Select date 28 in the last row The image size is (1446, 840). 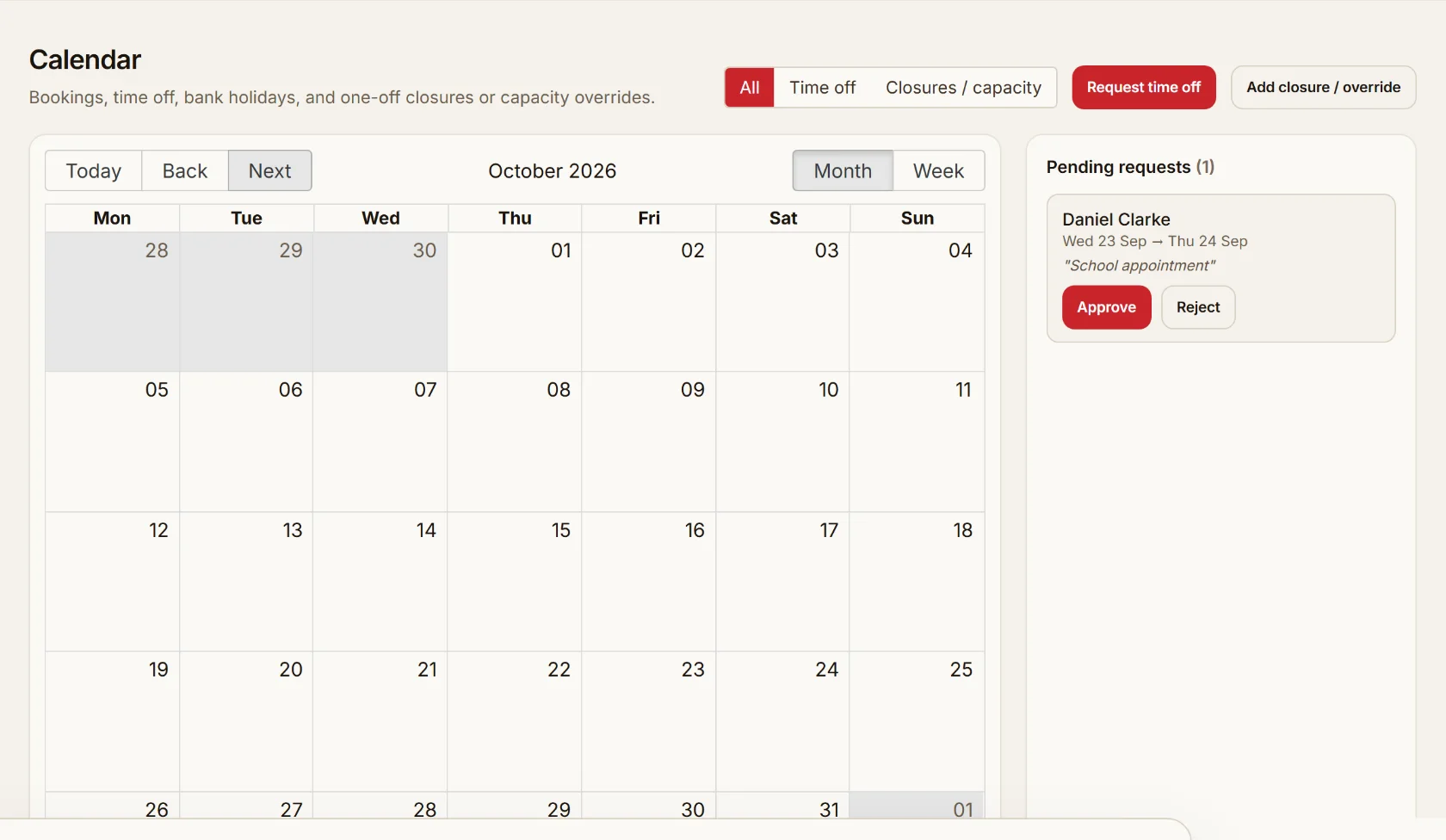[425, 809]
